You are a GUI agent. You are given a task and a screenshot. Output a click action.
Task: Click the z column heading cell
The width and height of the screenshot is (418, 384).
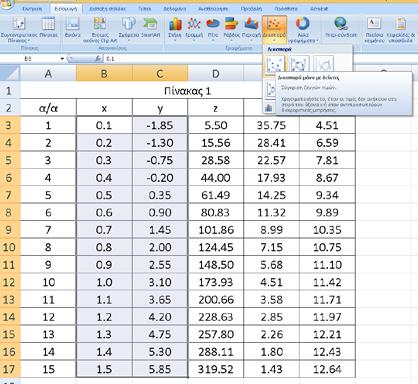(216, 108)
